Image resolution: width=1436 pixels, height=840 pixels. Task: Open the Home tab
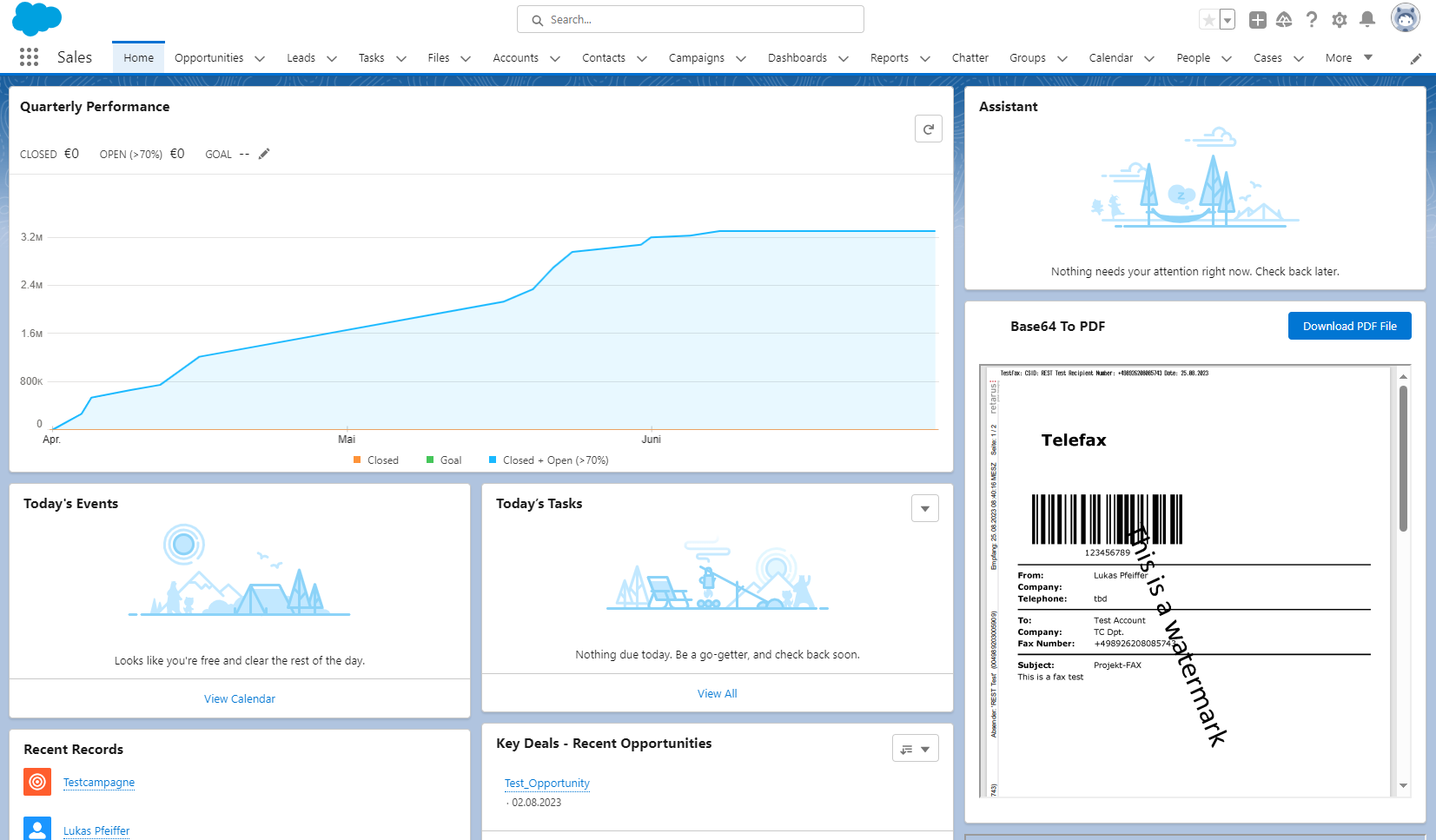pos(138,58)
